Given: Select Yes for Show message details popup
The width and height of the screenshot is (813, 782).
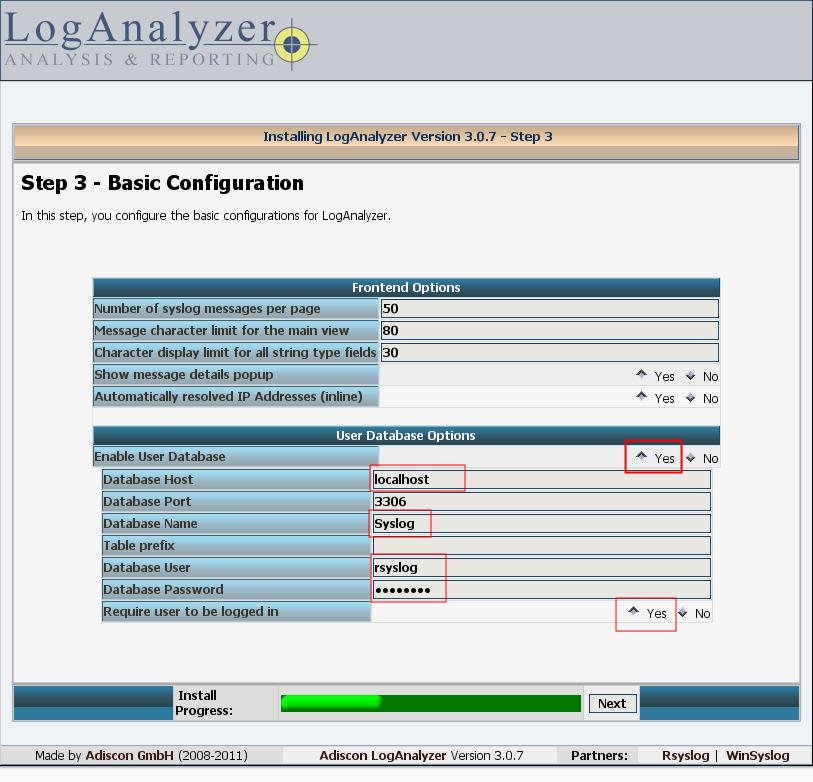Looking at the screenshot, I should (642, 375).
